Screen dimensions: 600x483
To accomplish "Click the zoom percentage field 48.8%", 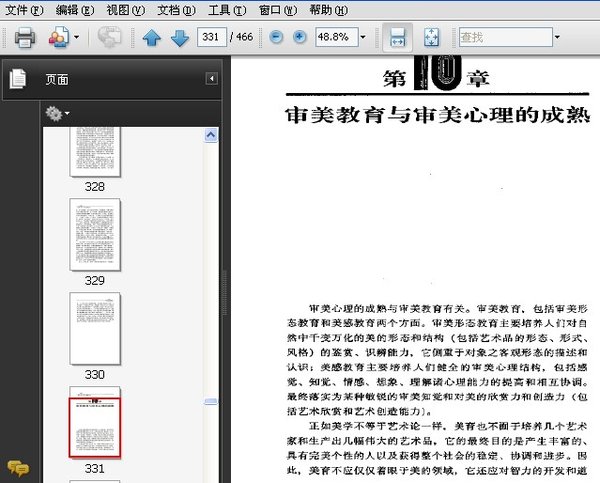I will click(x=337, y=37).
